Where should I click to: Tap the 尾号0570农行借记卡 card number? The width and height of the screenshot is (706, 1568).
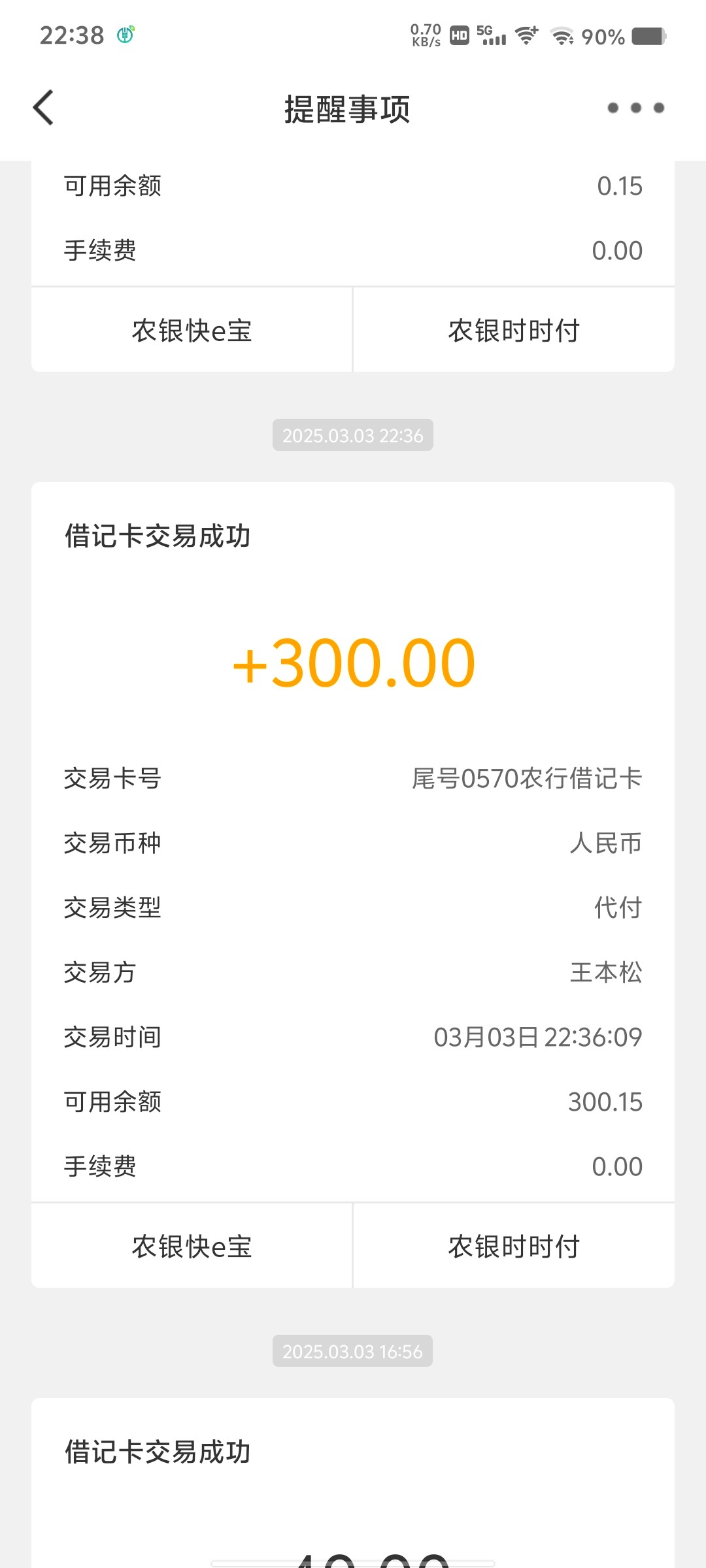point(527,779)
